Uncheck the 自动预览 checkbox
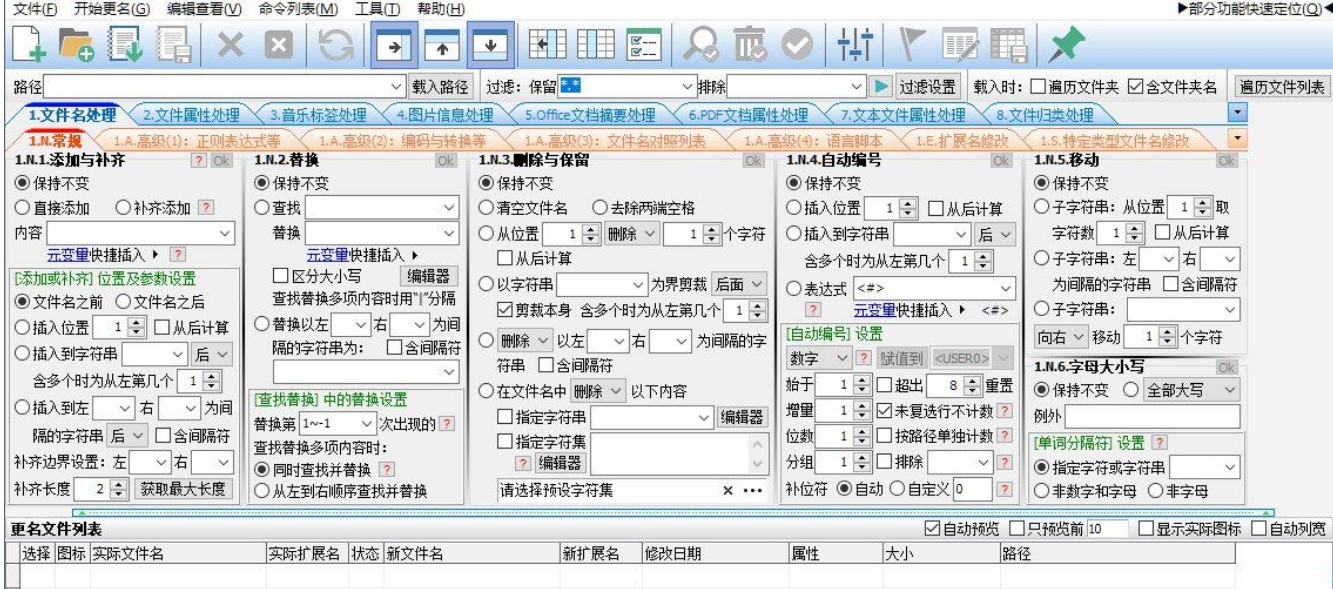This screenshot has height=589, width=1333. point(933,527)
